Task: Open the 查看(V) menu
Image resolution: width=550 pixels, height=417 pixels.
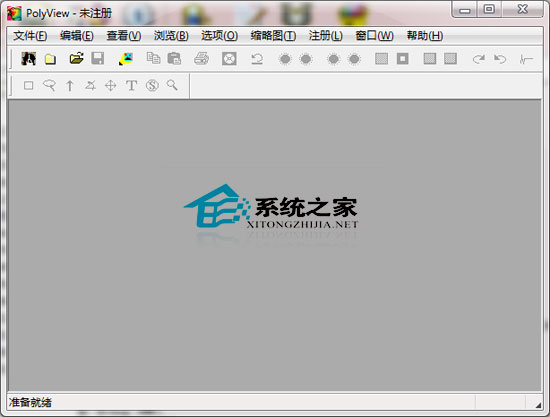Action: click(x=124, y=35)
